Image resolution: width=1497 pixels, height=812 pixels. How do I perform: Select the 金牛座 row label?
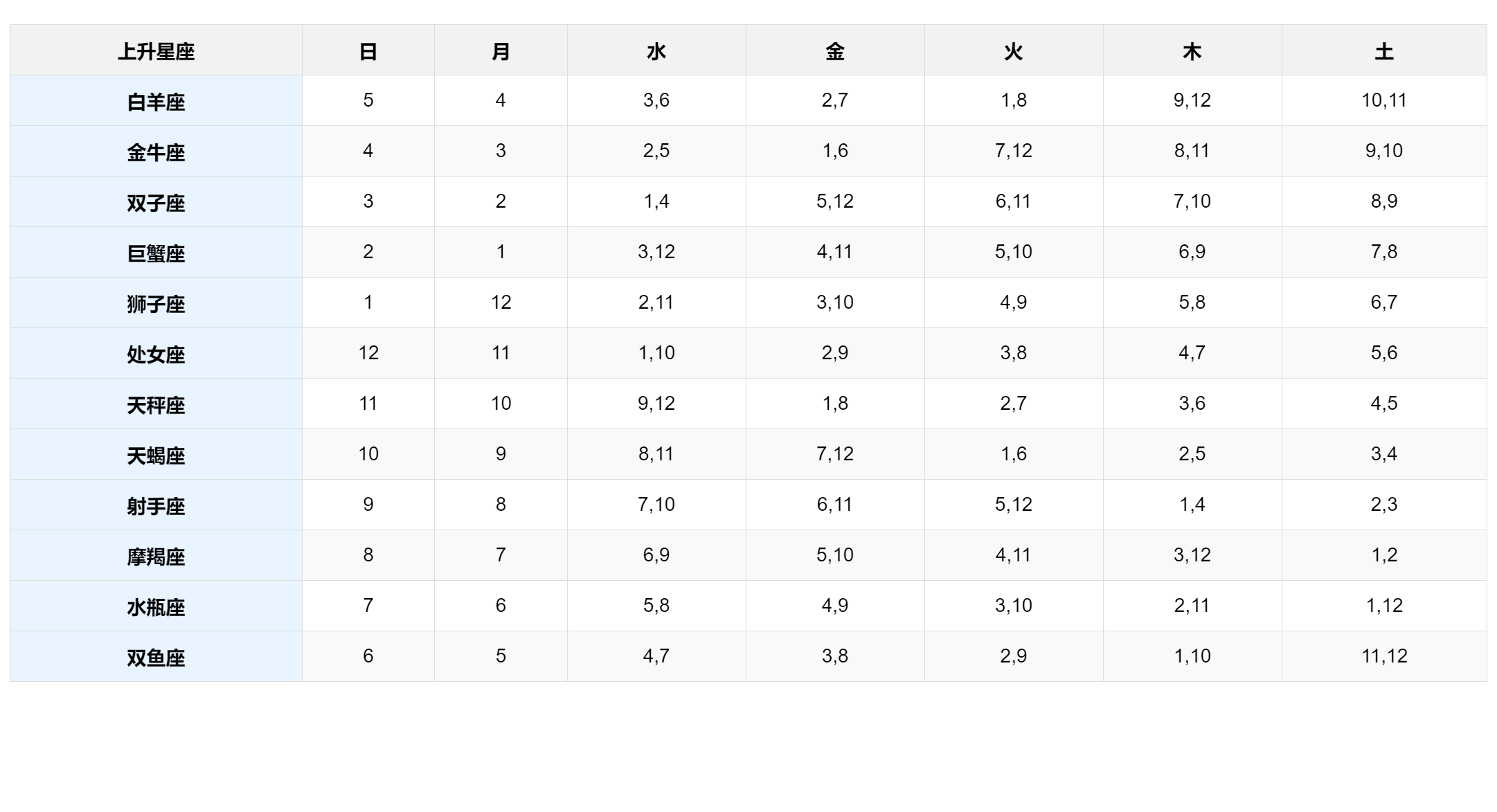click(156, 152)
